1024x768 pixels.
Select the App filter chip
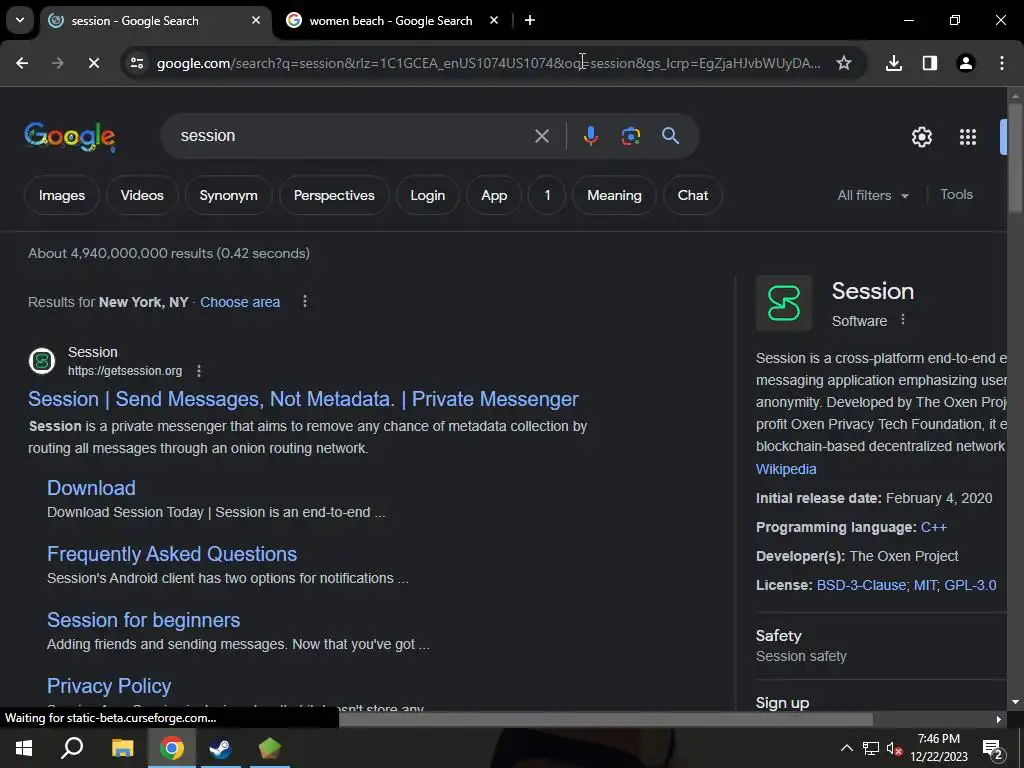494,195
